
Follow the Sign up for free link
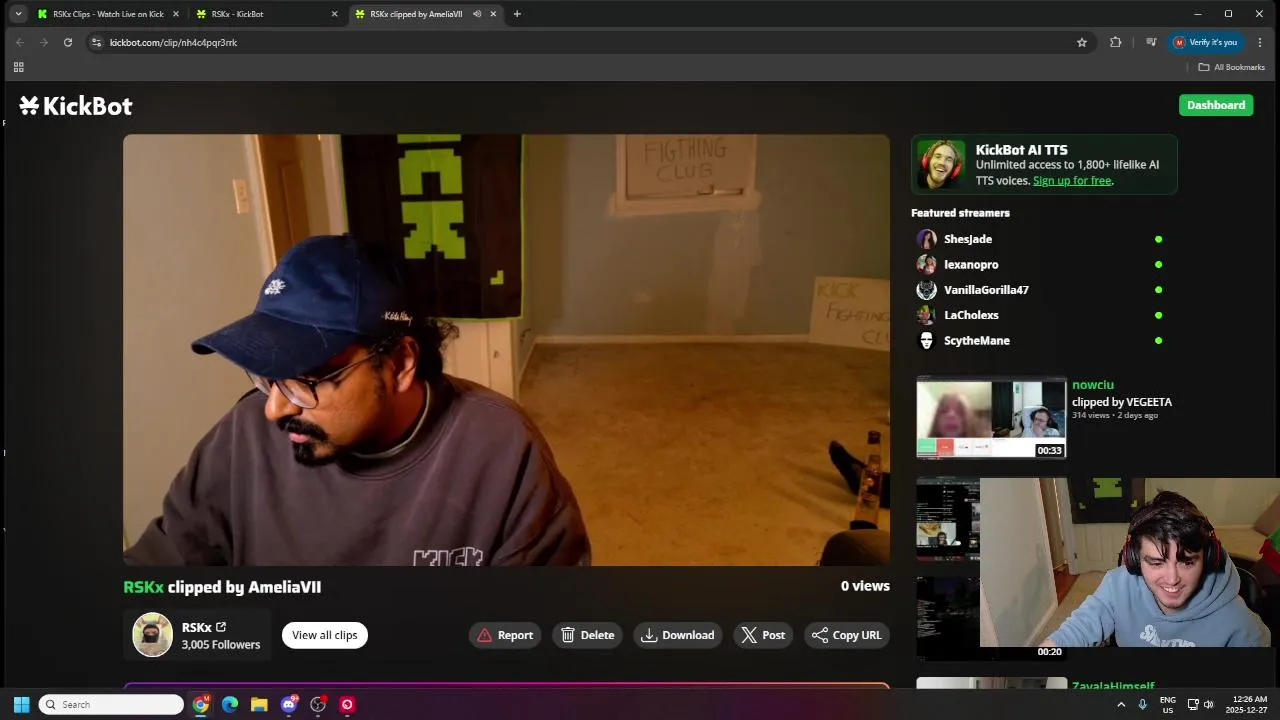(1072, 181)
